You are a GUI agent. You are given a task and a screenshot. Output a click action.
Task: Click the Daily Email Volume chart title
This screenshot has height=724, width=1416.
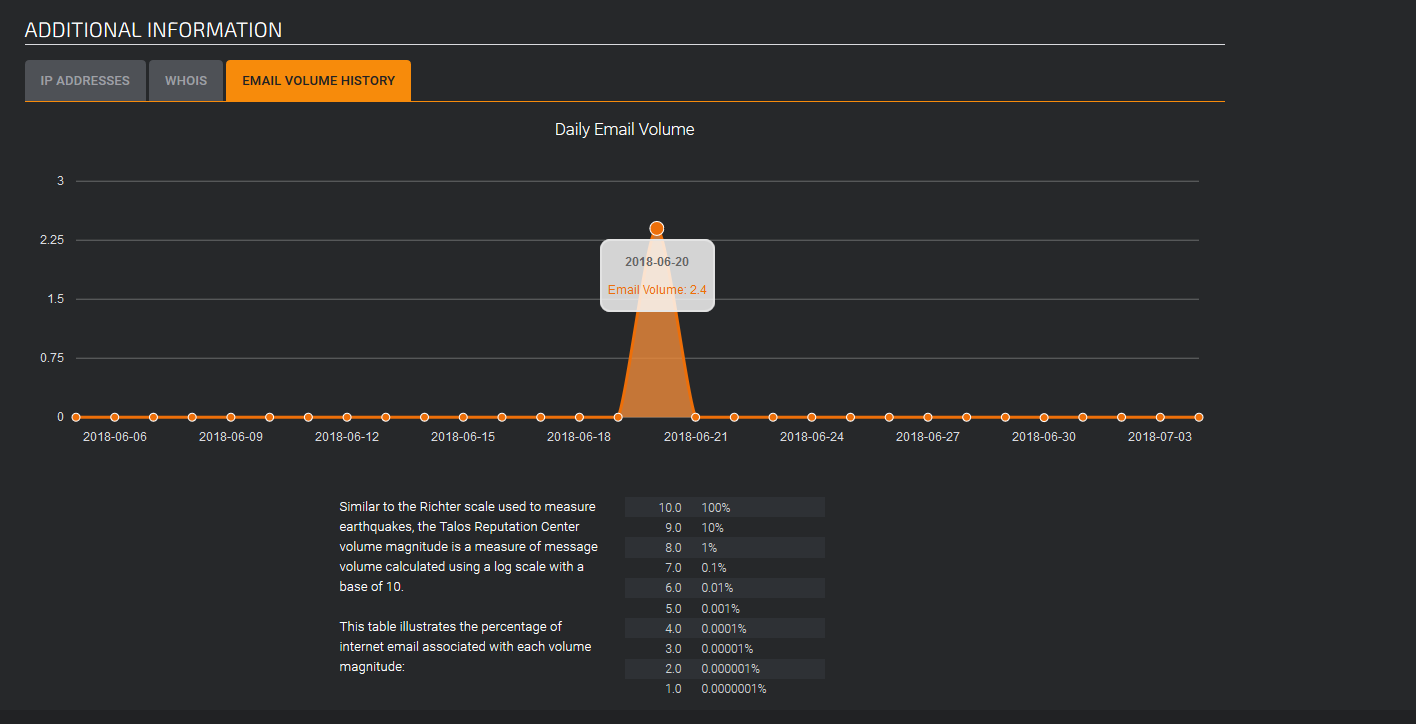624,130
